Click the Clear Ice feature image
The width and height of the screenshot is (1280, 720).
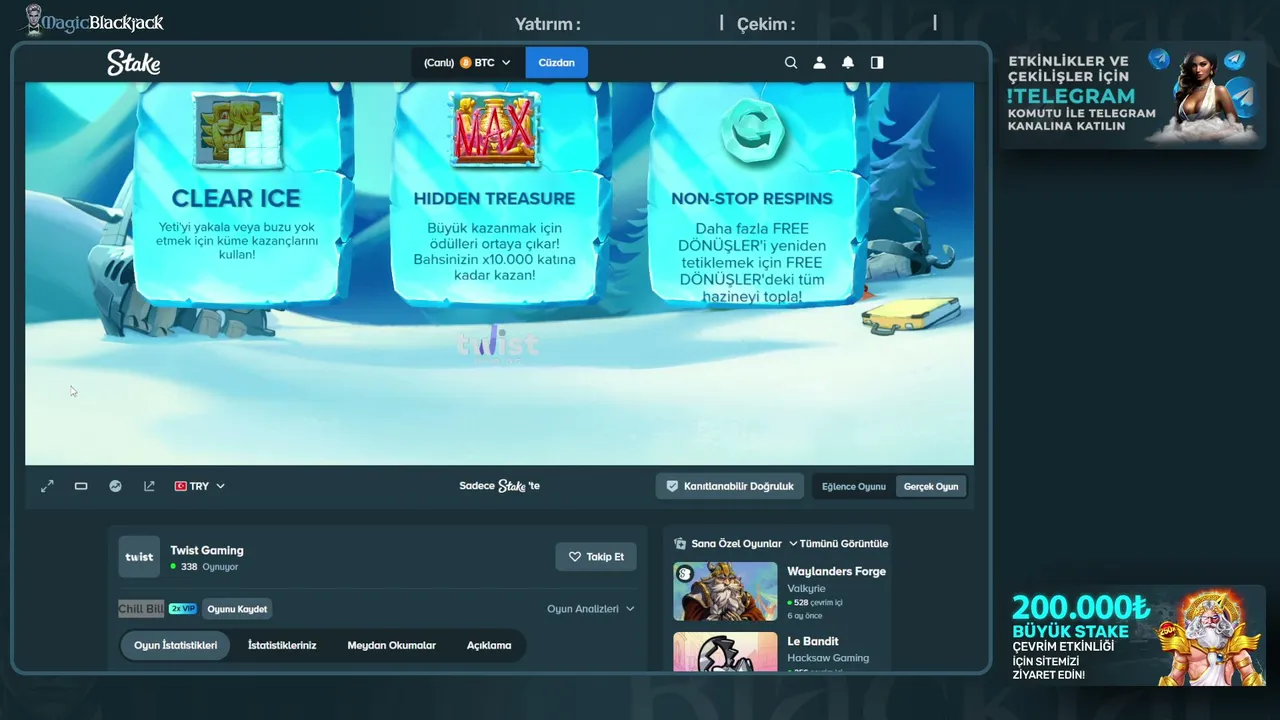(238, 130)
